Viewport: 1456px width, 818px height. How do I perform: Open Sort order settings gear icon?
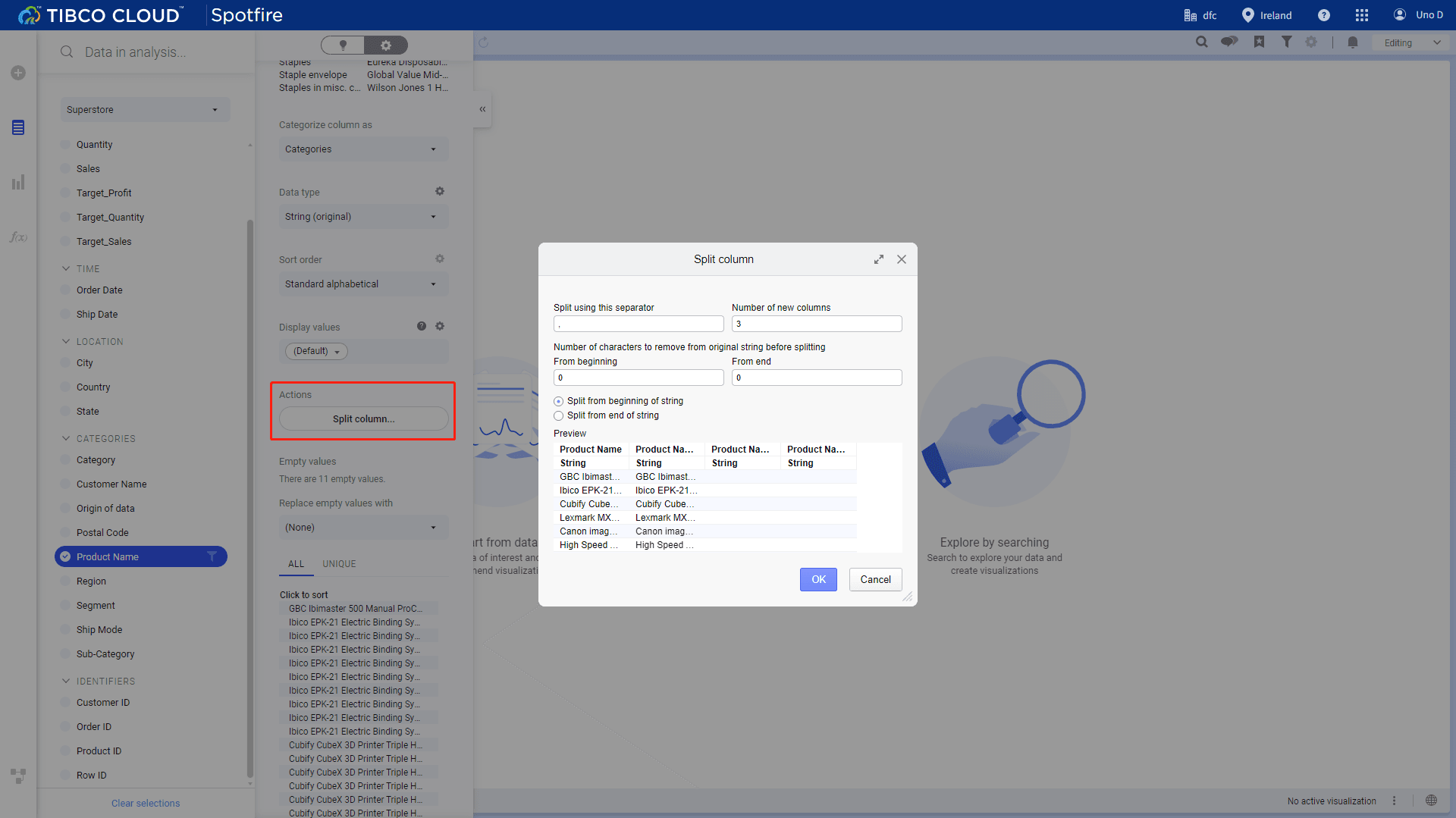(x=440, y=259)
